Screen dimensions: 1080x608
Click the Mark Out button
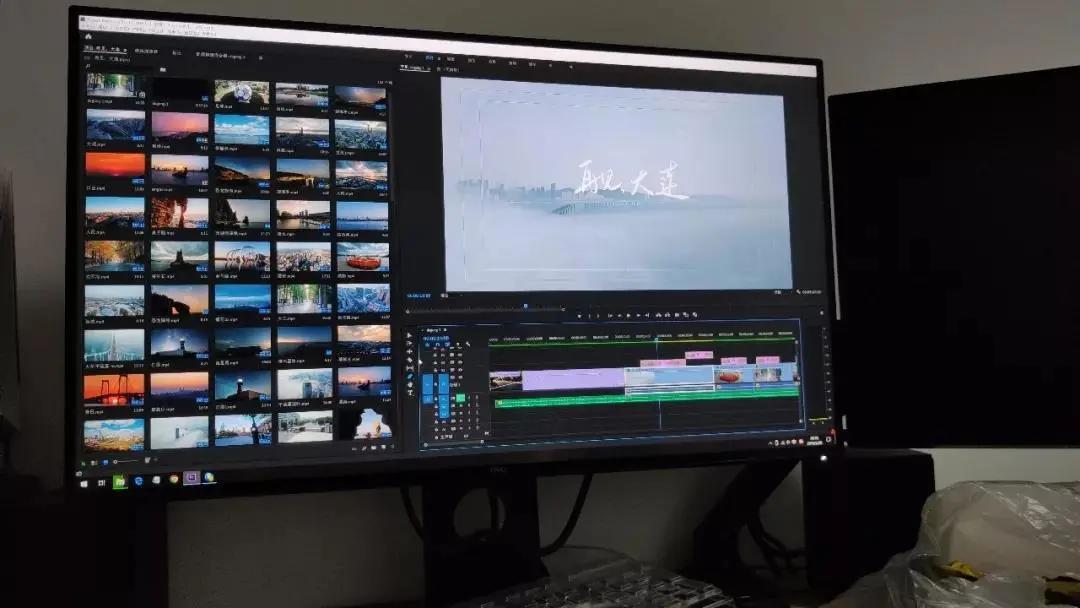click(598, 315)
